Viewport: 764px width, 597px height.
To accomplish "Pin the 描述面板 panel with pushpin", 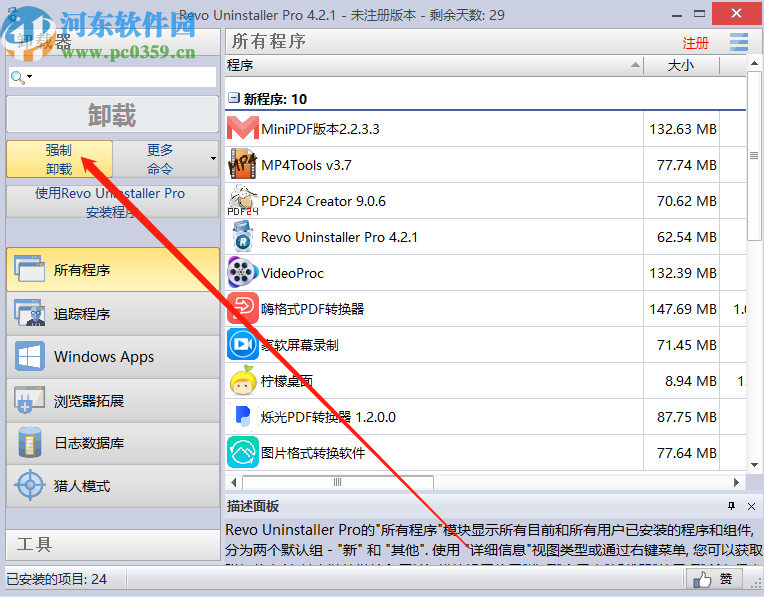I will point(731,506).
